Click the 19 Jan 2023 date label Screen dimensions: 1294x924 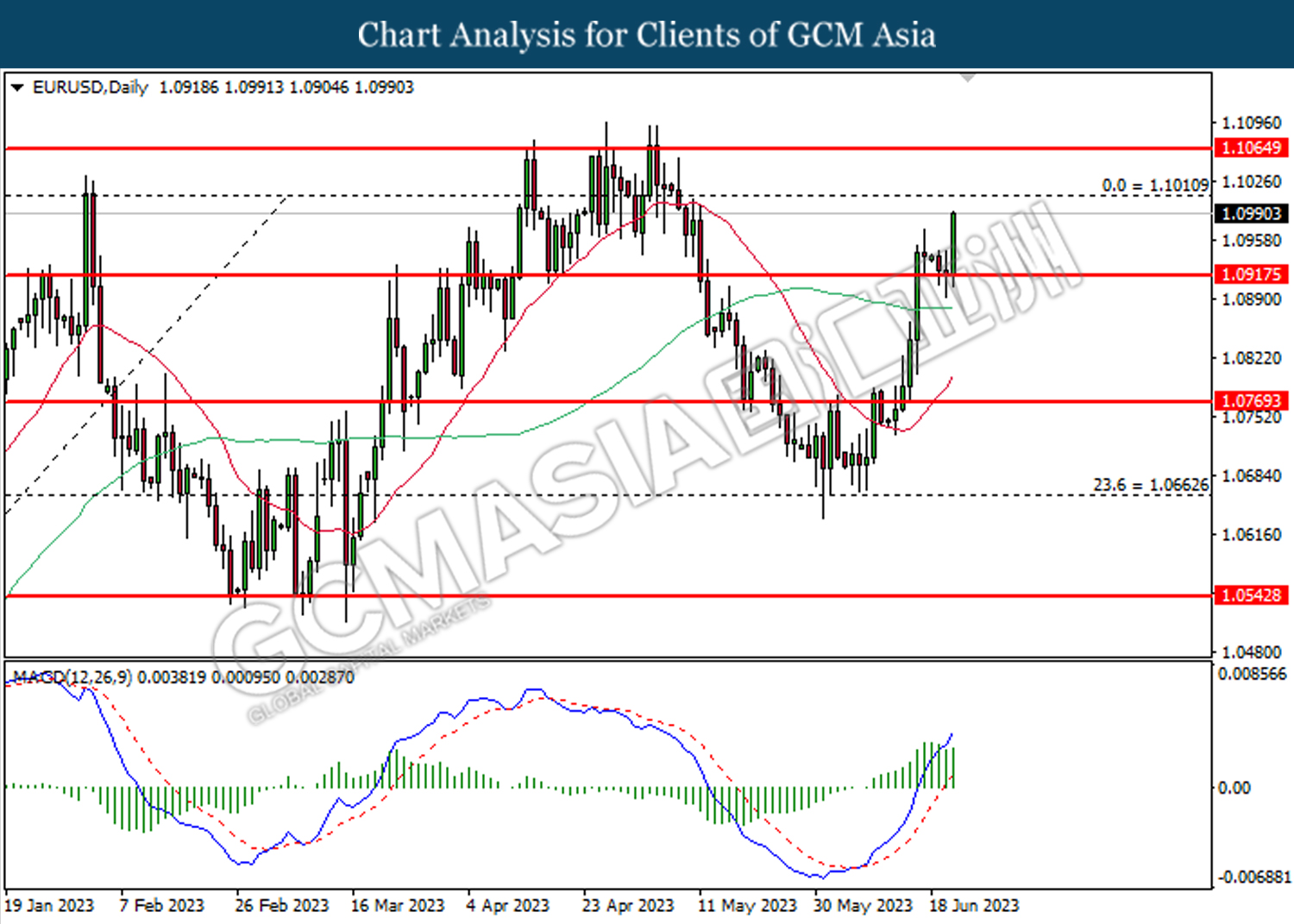click(x=49, y=905)
